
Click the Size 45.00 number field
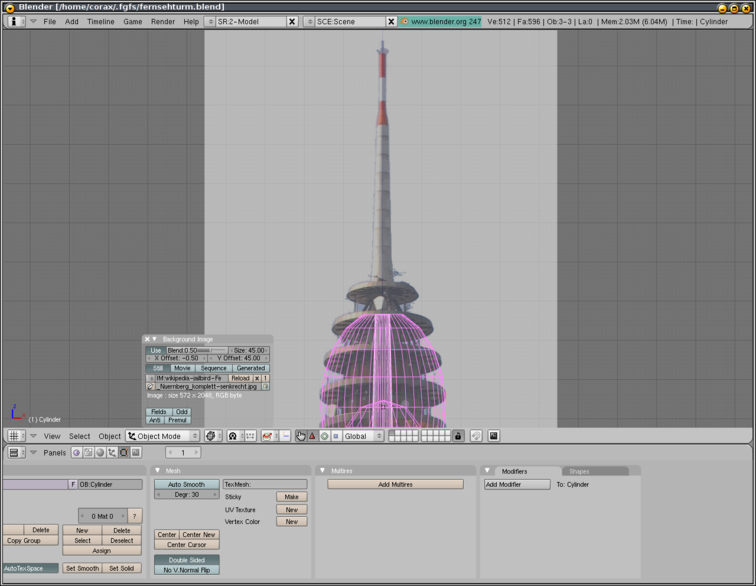click(249, 350)
